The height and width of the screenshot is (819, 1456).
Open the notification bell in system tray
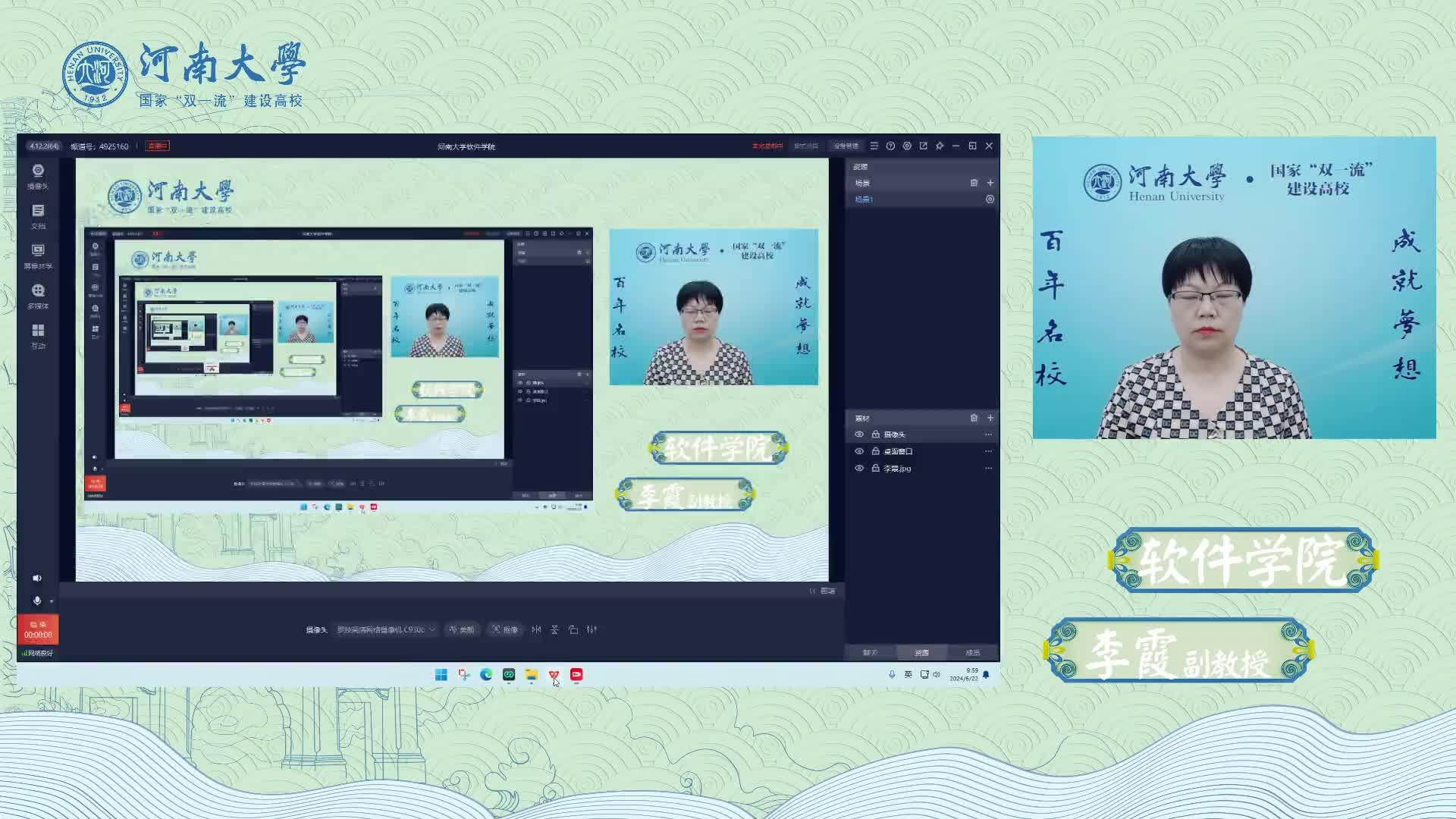coord(986,674)
